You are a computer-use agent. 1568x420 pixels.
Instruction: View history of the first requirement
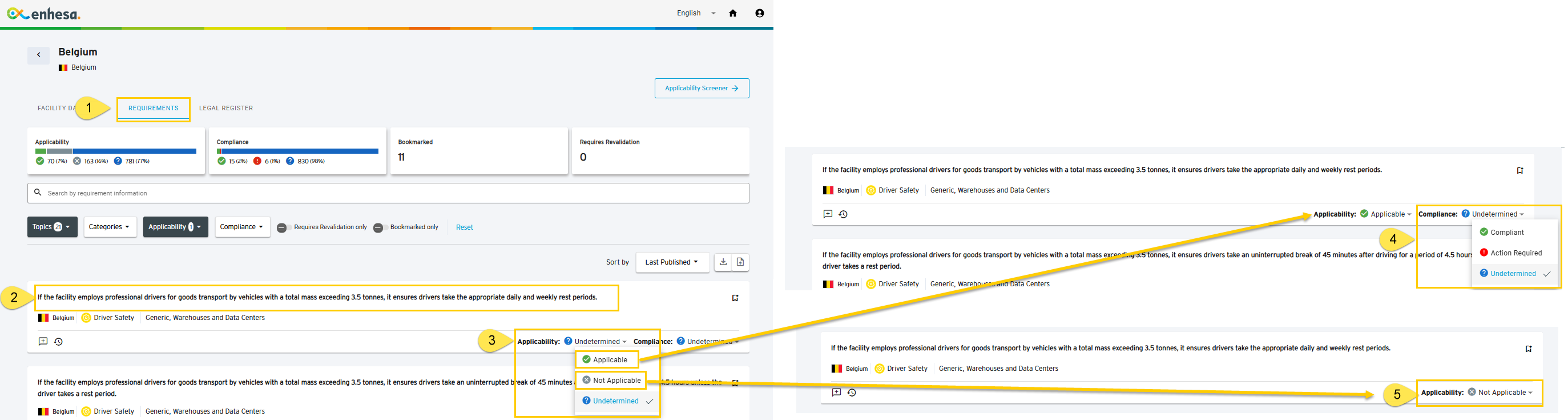click(x=58, y=341)
